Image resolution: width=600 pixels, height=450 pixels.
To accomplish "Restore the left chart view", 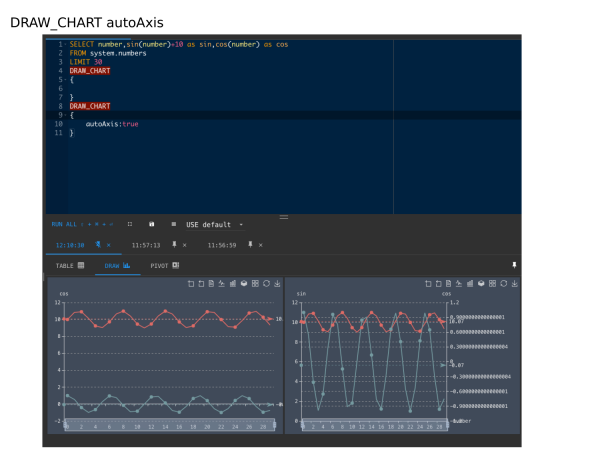I will click(x=266, y=284).
